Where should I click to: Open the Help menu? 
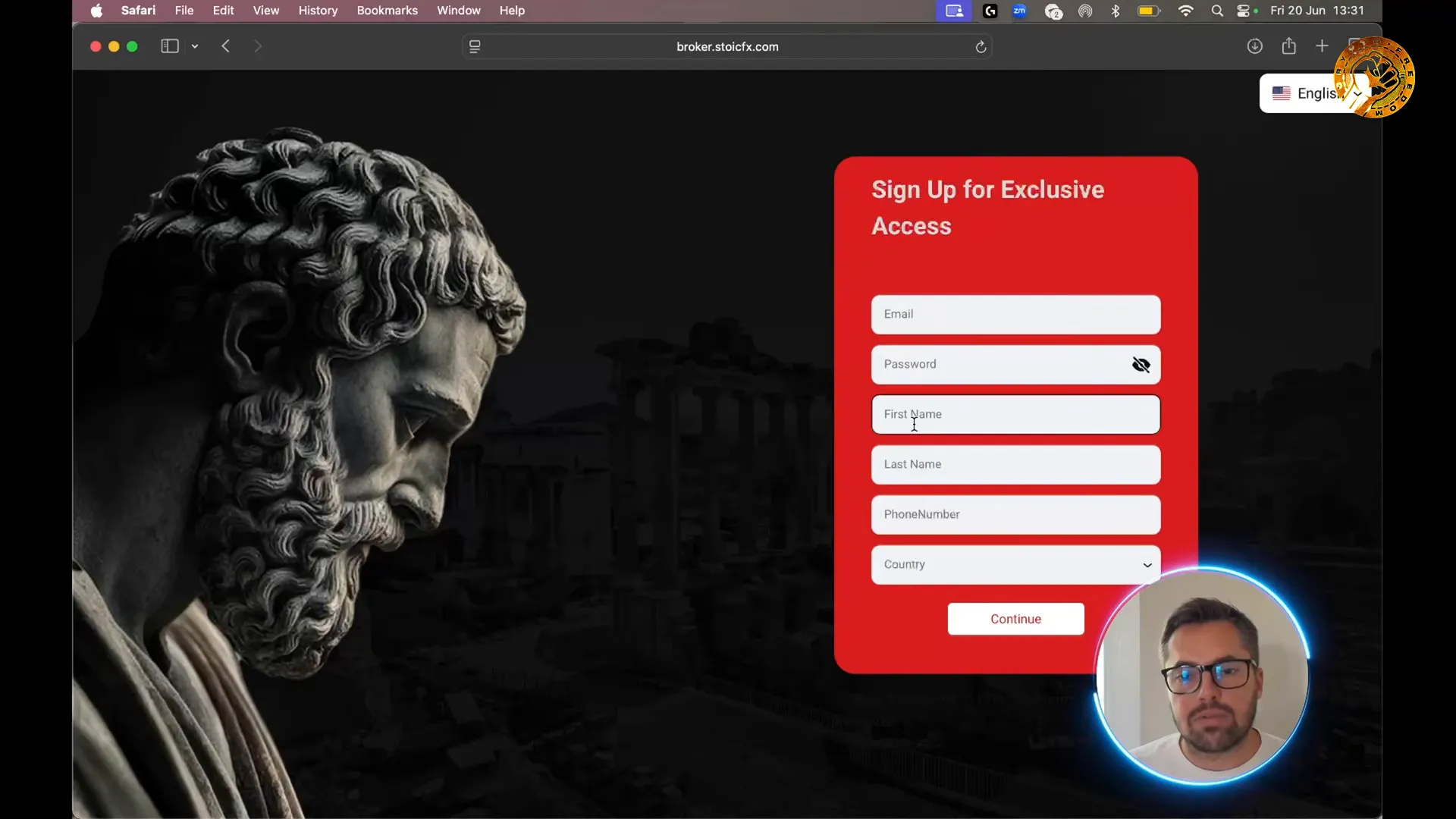[512, 11]
